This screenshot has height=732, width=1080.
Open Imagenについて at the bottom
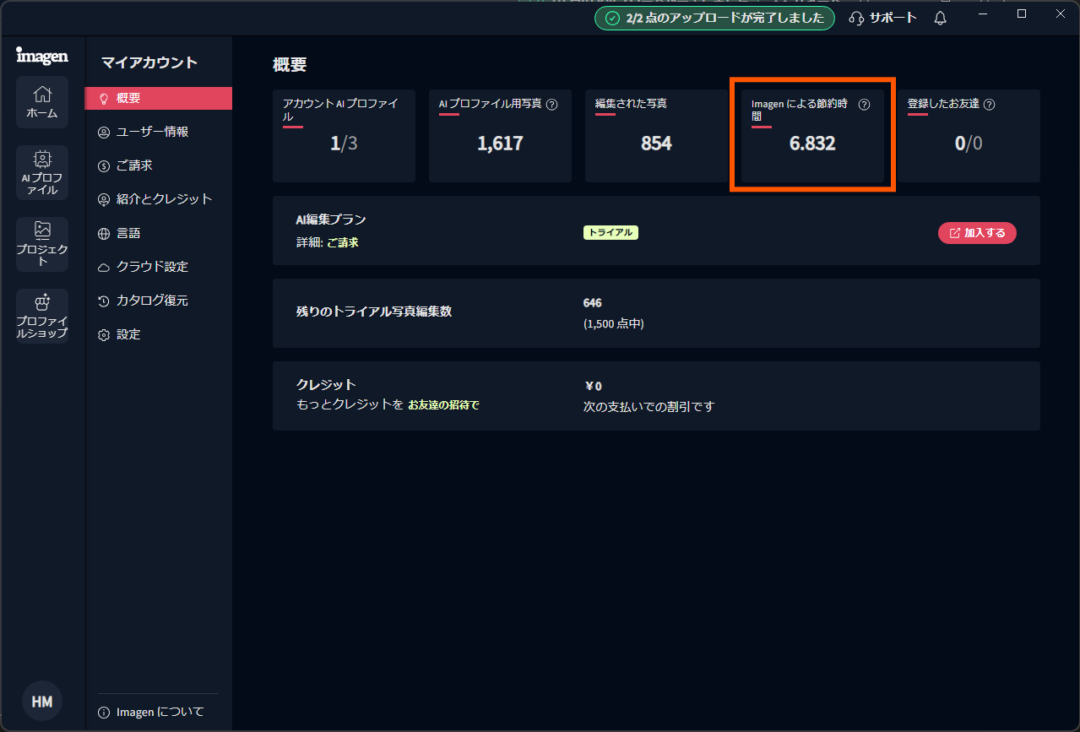[159, 712]
